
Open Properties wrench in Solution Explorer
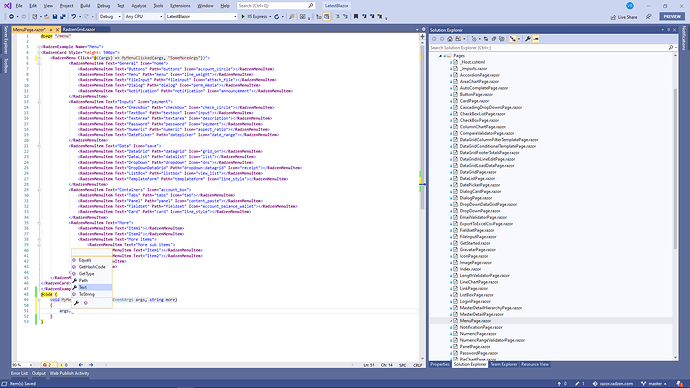click(x=528, y=39)
